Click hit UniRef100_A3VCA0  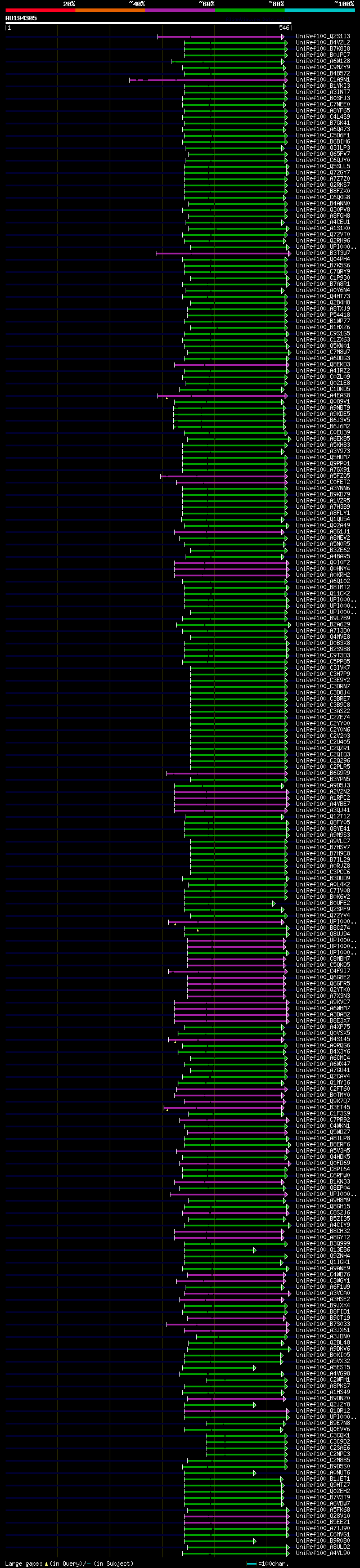point(323,1293)
